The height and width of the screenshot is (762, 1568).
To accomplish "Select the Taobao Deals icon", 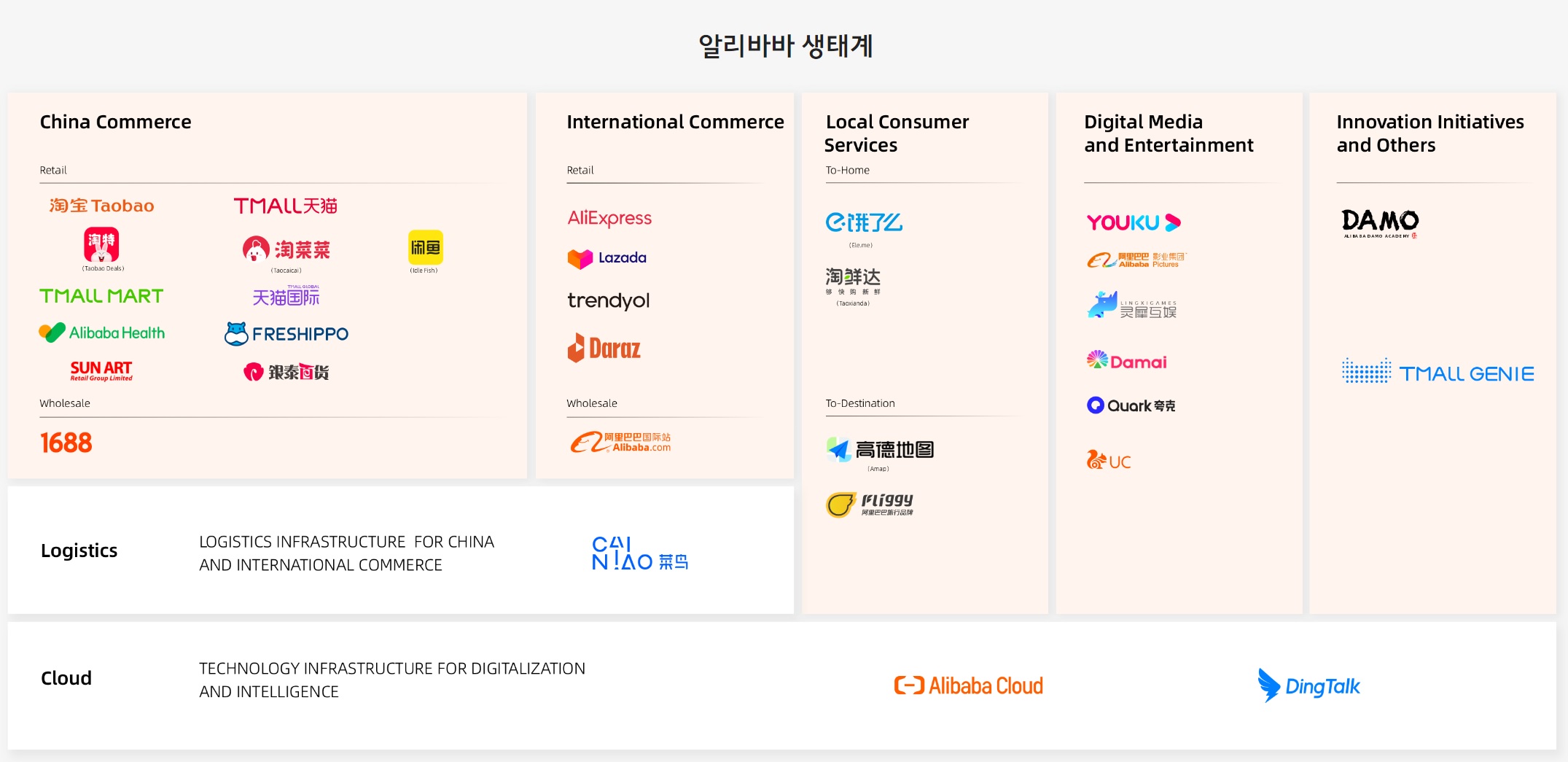I will tap(102, 246).
